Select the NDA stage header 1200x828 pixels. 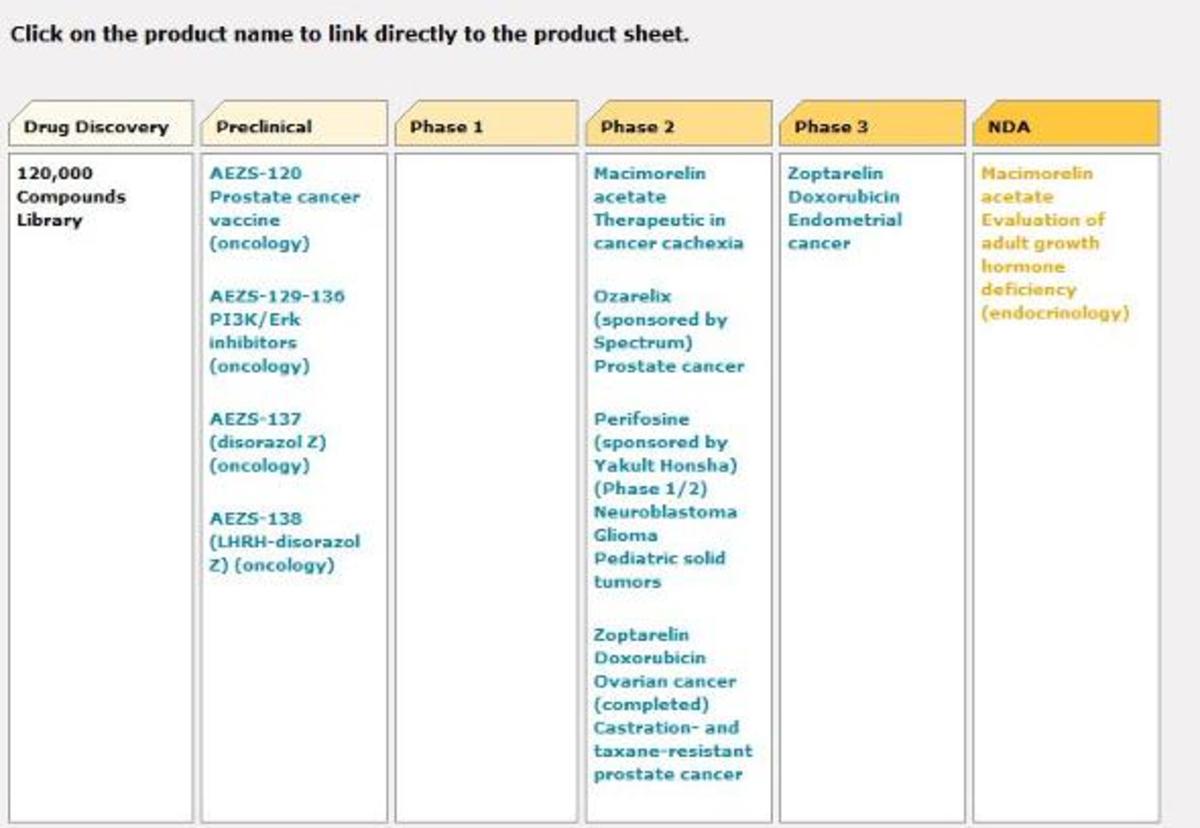coord(1008,127)
